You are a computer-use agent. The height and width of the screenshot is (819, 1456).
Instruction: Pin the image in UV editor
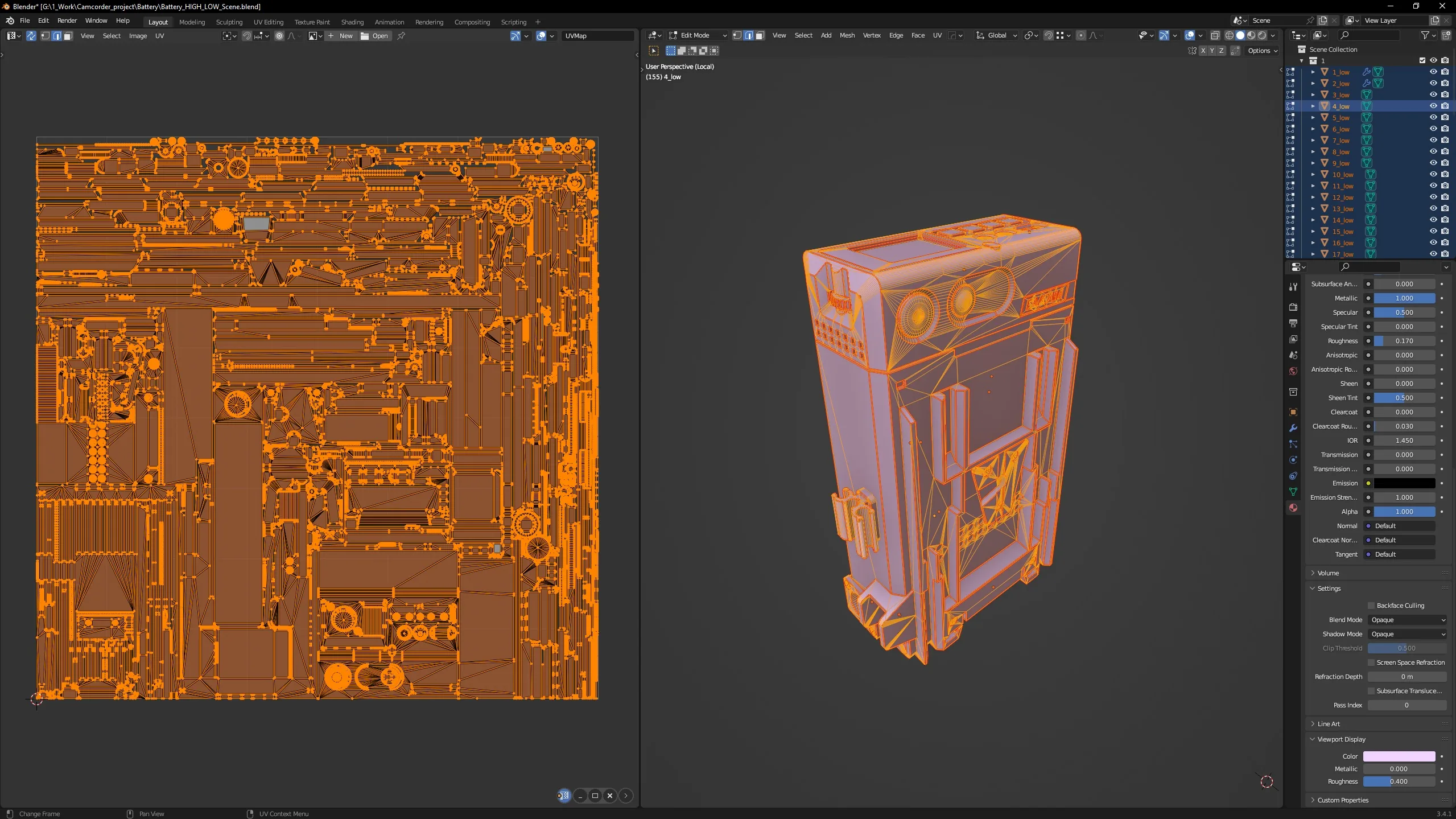(401, 36)
